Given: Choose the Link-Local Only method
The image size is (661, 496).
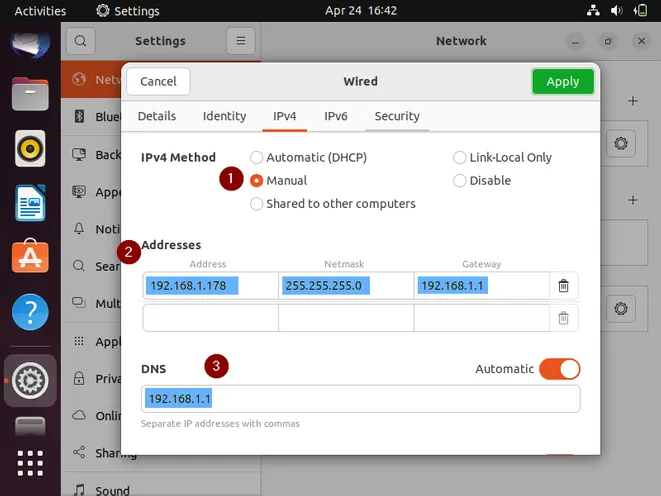Looking at the screenshot, I should (460, 157).
